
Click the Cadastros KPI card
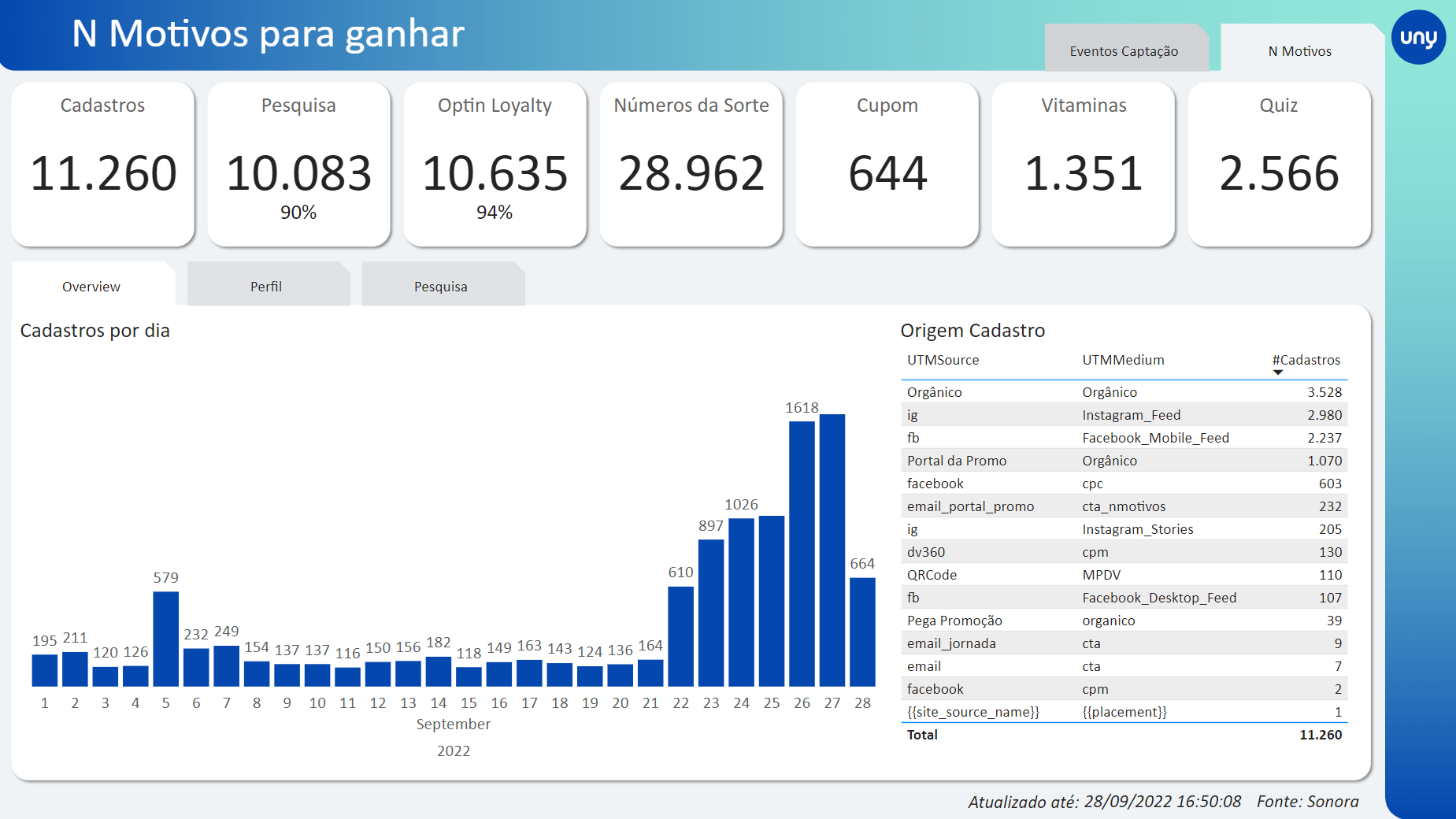point(103,165)
